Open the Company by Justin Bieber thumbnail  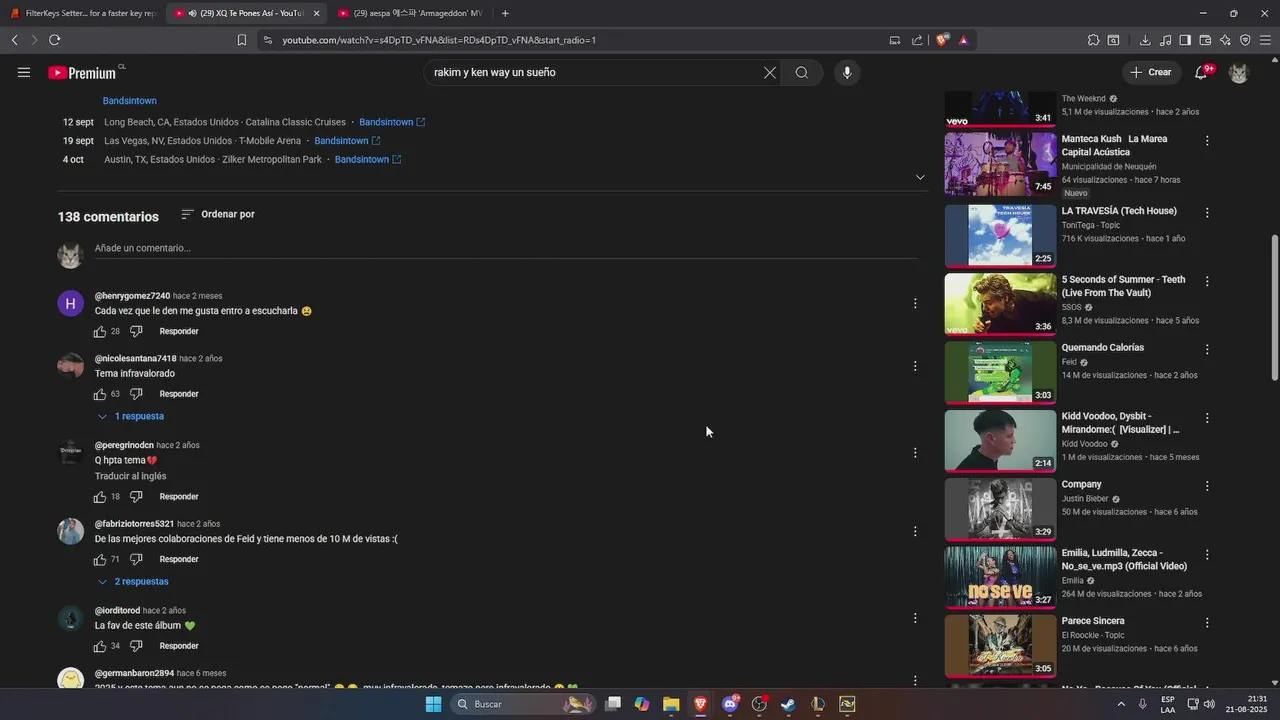coord(1000,509)
